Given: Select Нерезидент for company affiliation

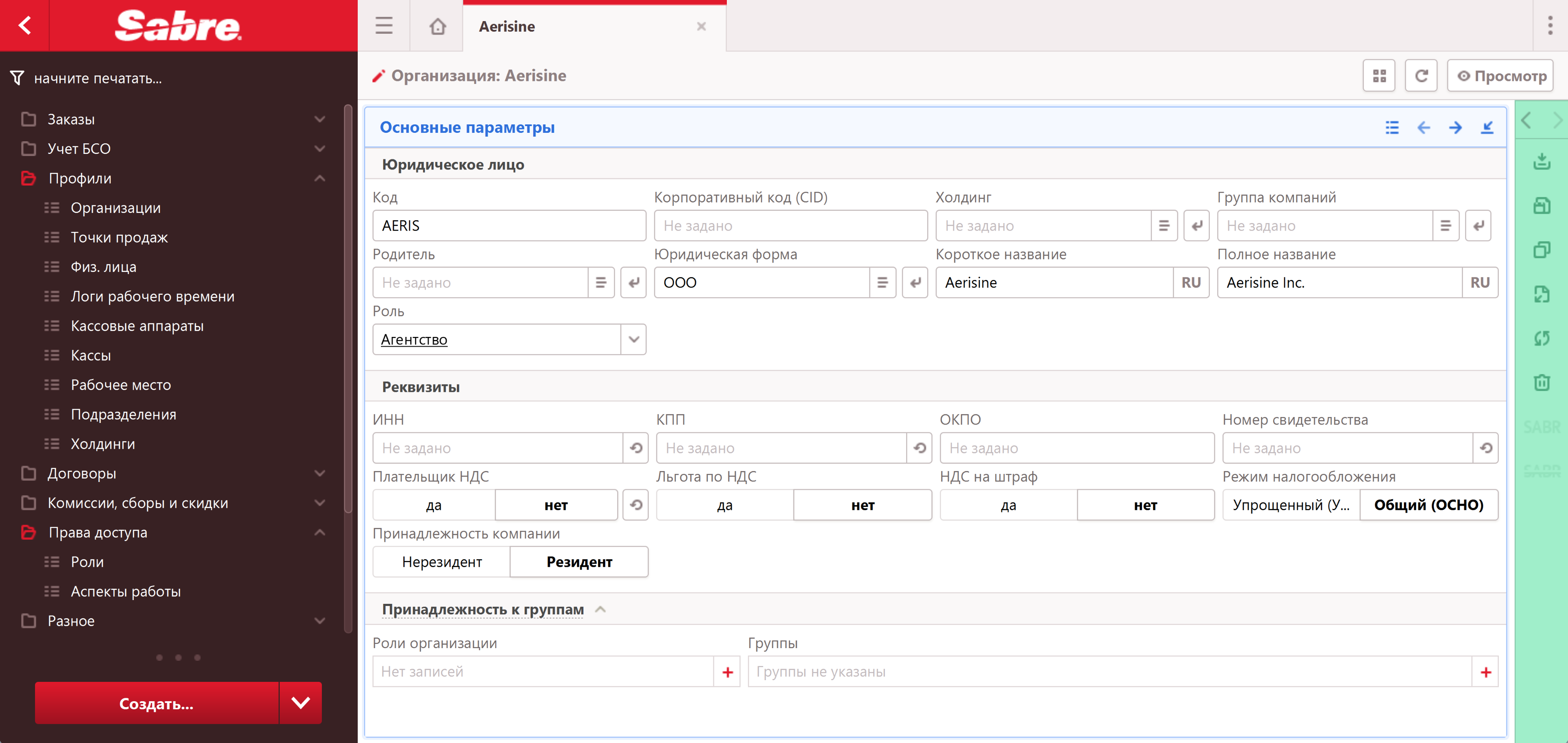Looking at the screenshot, I should point(441,562).
